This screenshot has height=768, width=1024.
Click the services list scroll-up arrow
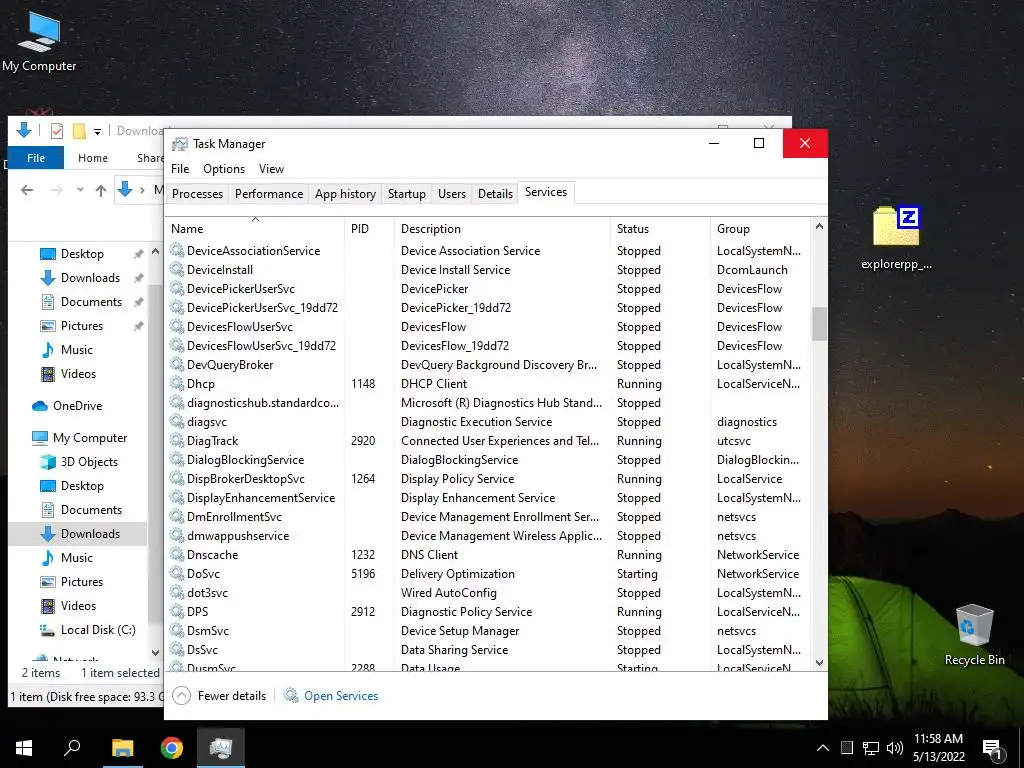pyautogui.click(x=819, y=227)
